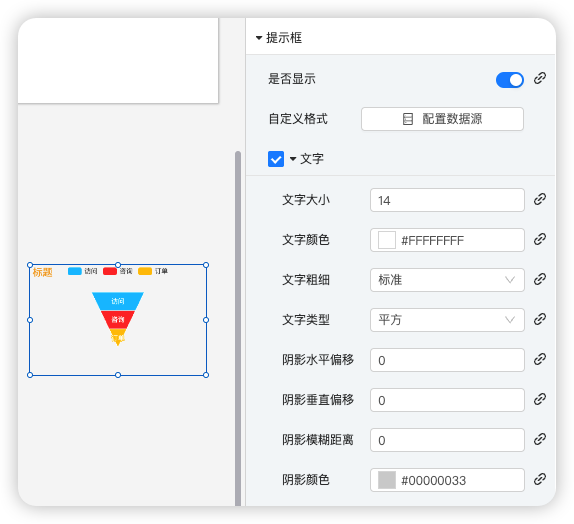Click link icon next to 阴影模糊距离
The width and height of the screenshot is (574, 524).
540,439
